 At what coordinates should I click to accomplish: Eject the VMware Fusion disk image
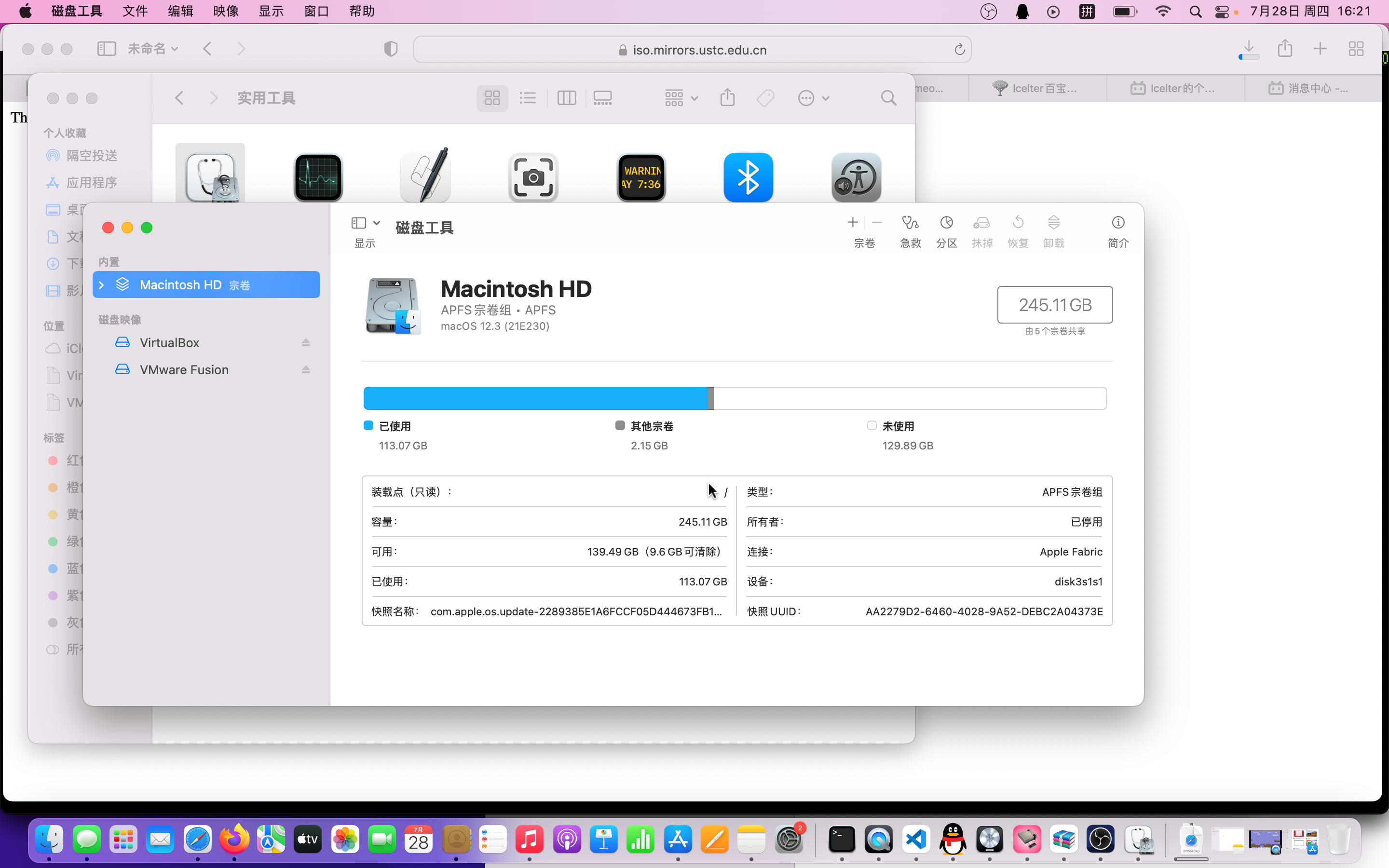tap(306, 370)
